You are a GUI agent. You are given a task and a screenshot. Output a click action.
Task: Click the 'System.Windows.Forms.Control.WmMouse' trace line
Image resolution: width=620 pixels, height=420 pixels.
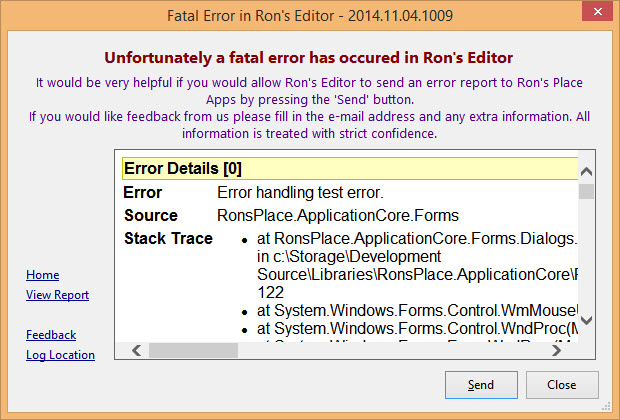[x=418, y=311]
